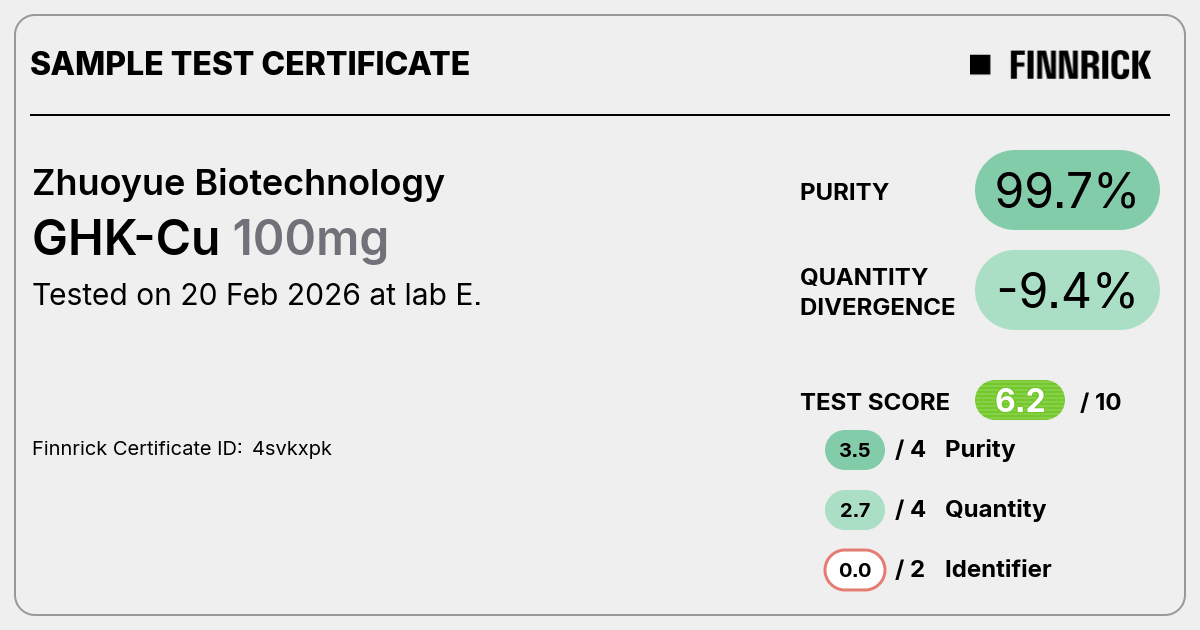
Task: Click the "/ 10" score total text
Action: pyautogui.click(x=1101, y=402)
